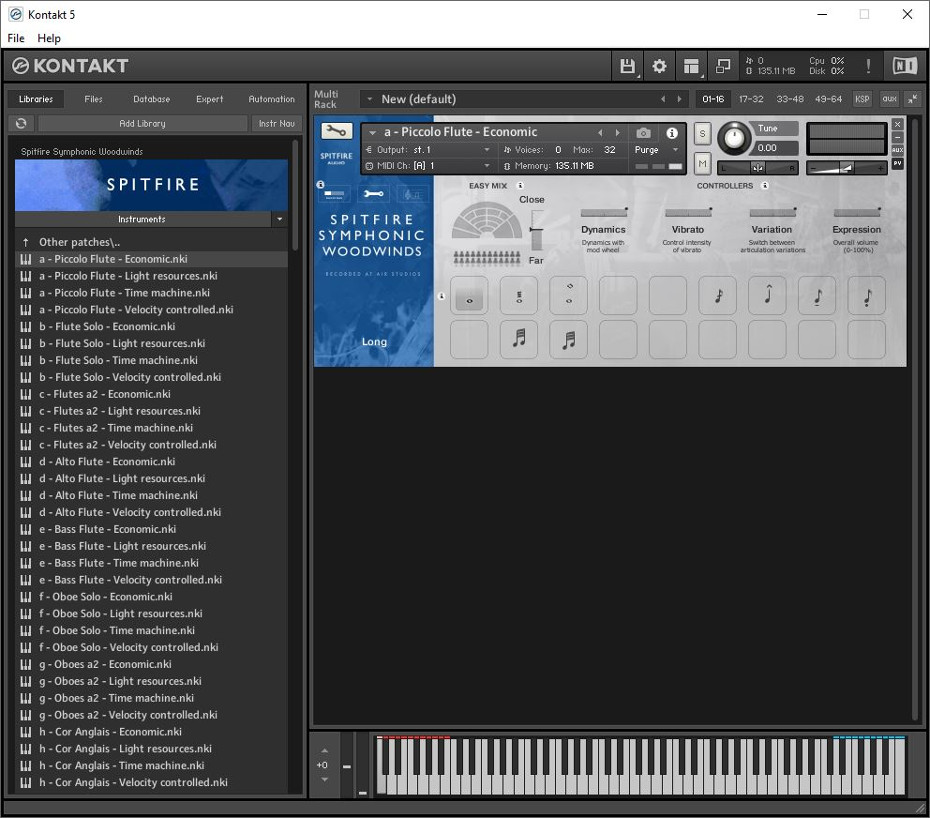The width and height of the screenshot is (930, 818).
Task: Toggle the Instr Nav pane button
Action: point(277,123)
